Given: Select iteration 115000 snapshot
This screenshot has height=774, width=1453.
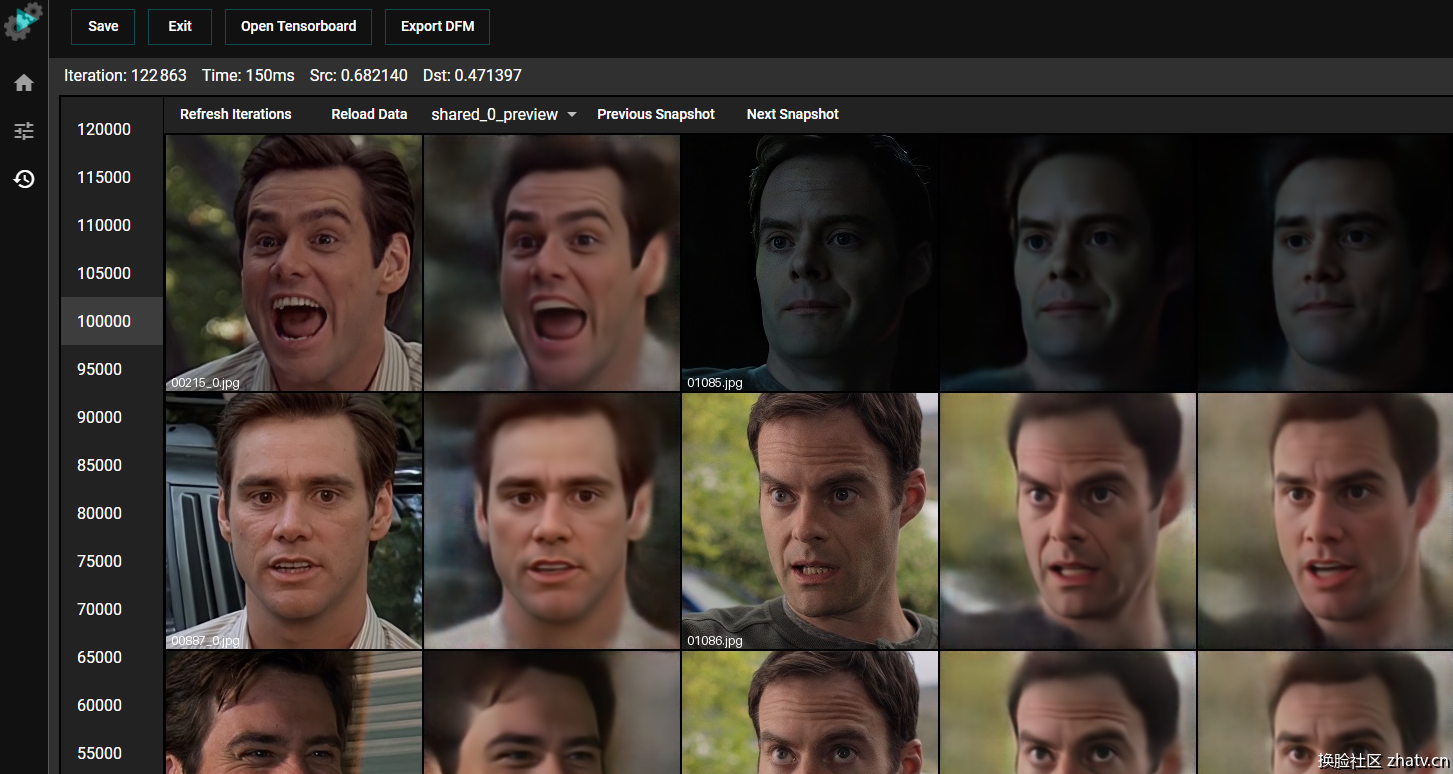Looking at the screenshot, I should pos(111,177).
